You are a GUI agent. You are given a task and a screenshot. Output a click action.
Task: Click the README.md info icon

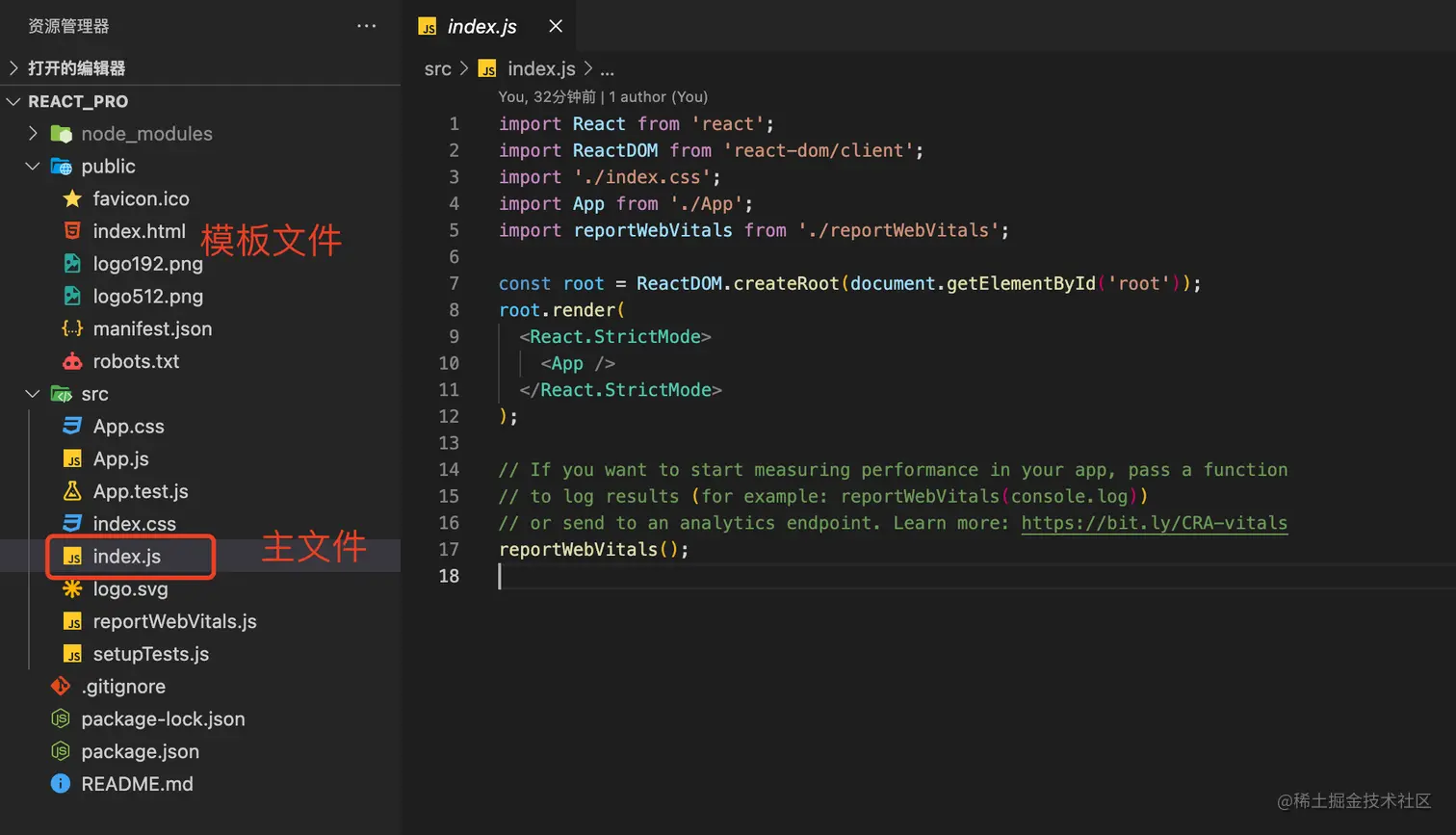(61, 784)
